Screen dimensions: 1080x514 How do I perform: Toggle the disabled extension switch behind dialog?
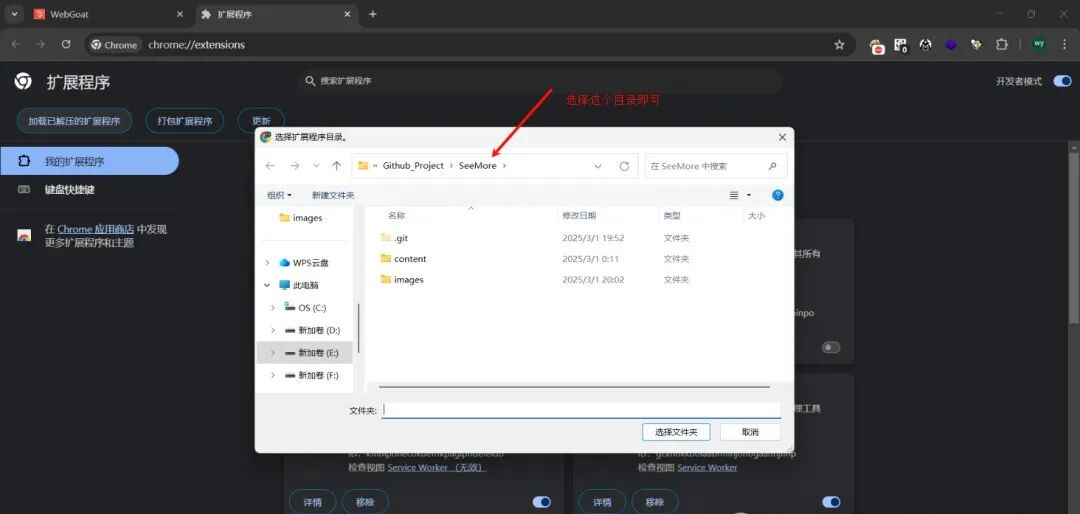(x=831, y=347)
